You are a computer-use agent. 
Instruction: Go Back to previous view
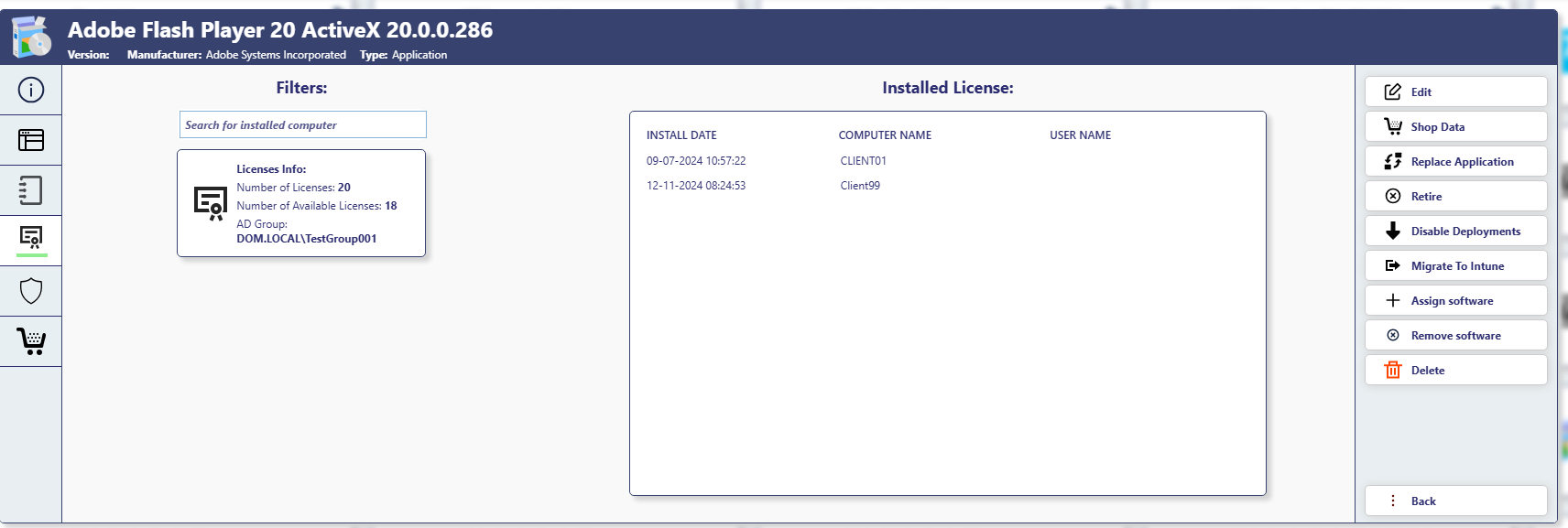pos(1455,501)
